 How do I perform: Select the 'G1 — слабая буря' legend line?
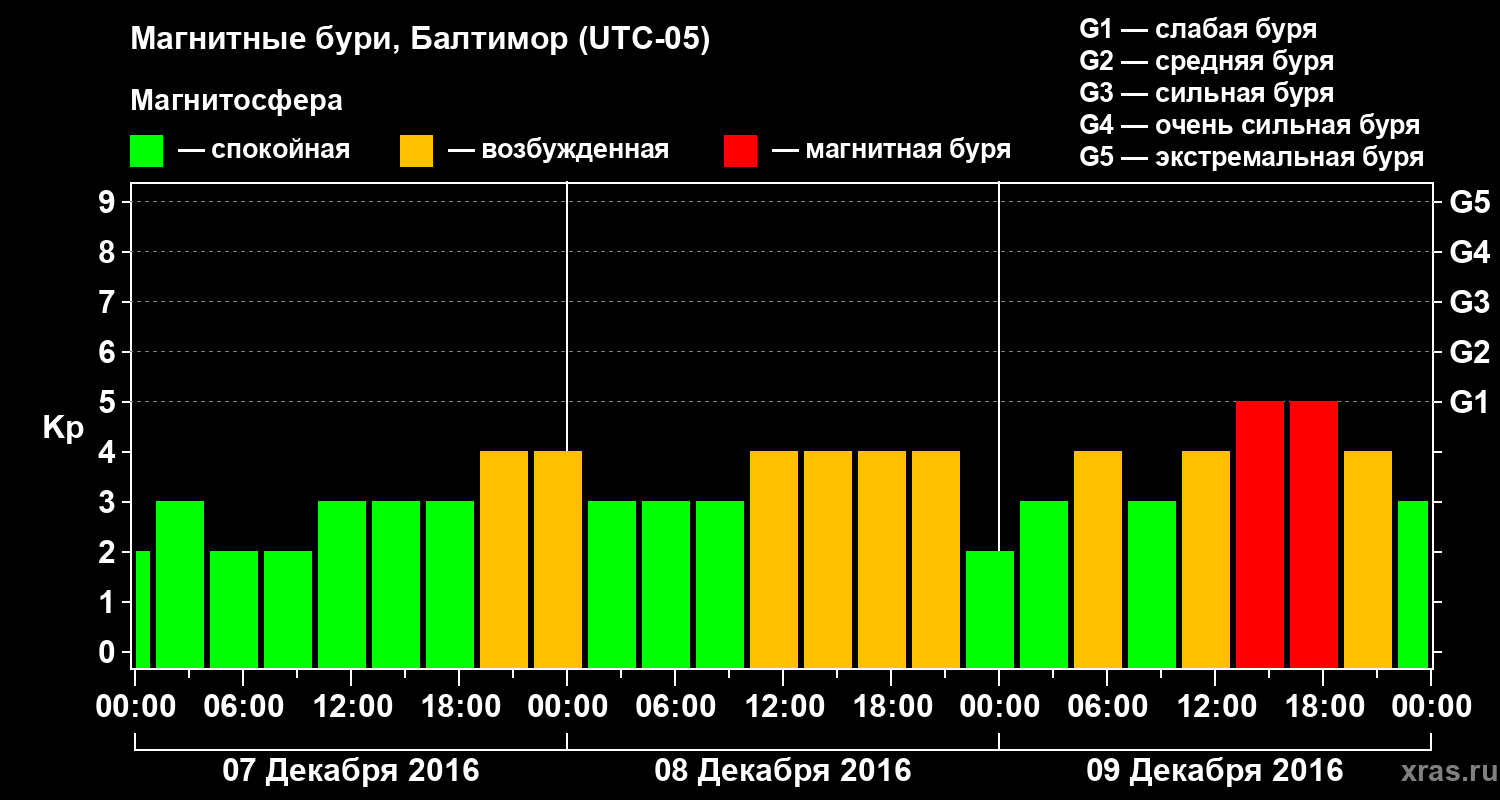click(x=1198, y=29)
